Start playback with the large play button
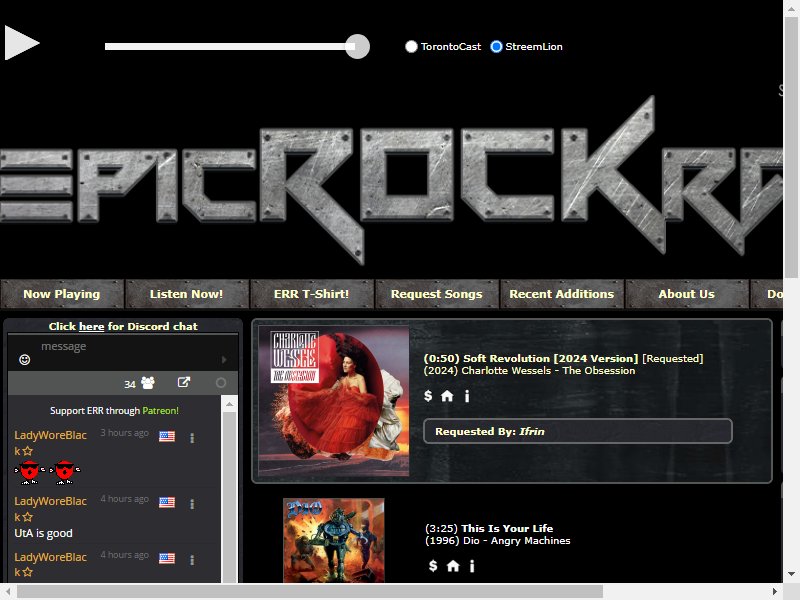This screenshot has height=600, width=800. coord(22,43)
